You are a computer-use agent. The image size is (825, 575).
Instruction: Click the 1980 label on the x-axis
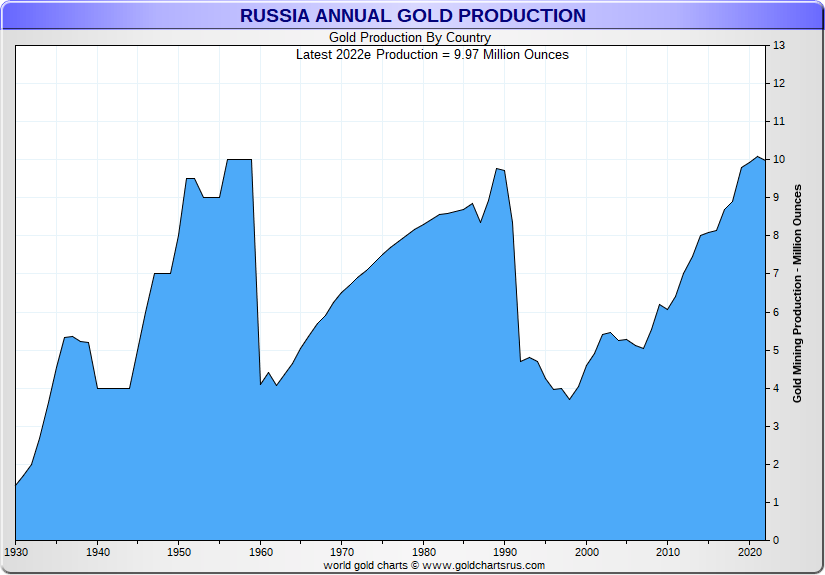tap(424, 552)
